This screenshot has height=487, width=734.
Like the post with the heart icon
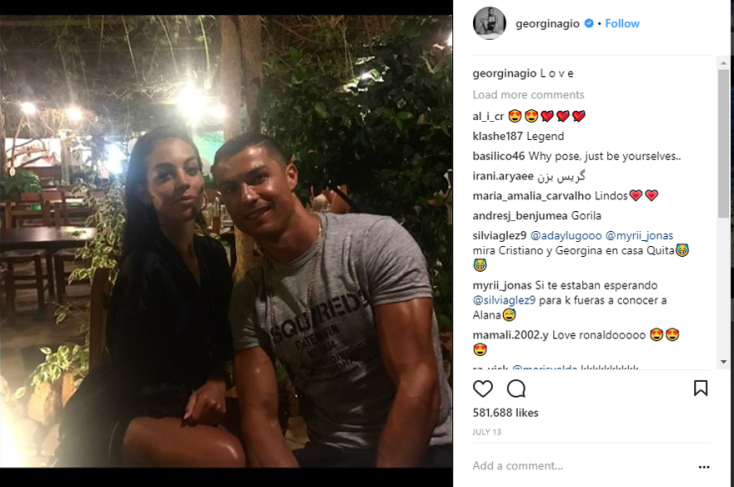pos(483,389)
